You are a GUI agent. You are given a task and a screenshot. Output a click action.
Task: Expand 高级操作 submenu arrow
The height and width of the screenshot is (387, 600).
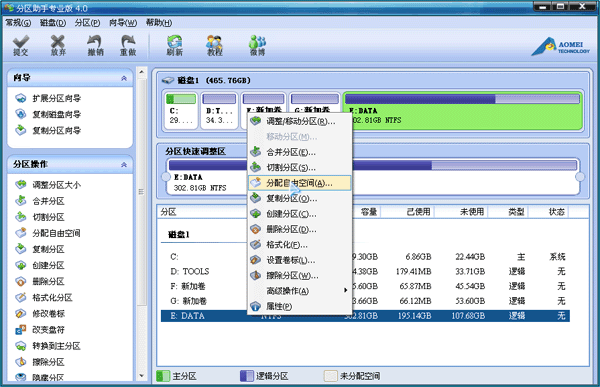(x=346, y=291)
